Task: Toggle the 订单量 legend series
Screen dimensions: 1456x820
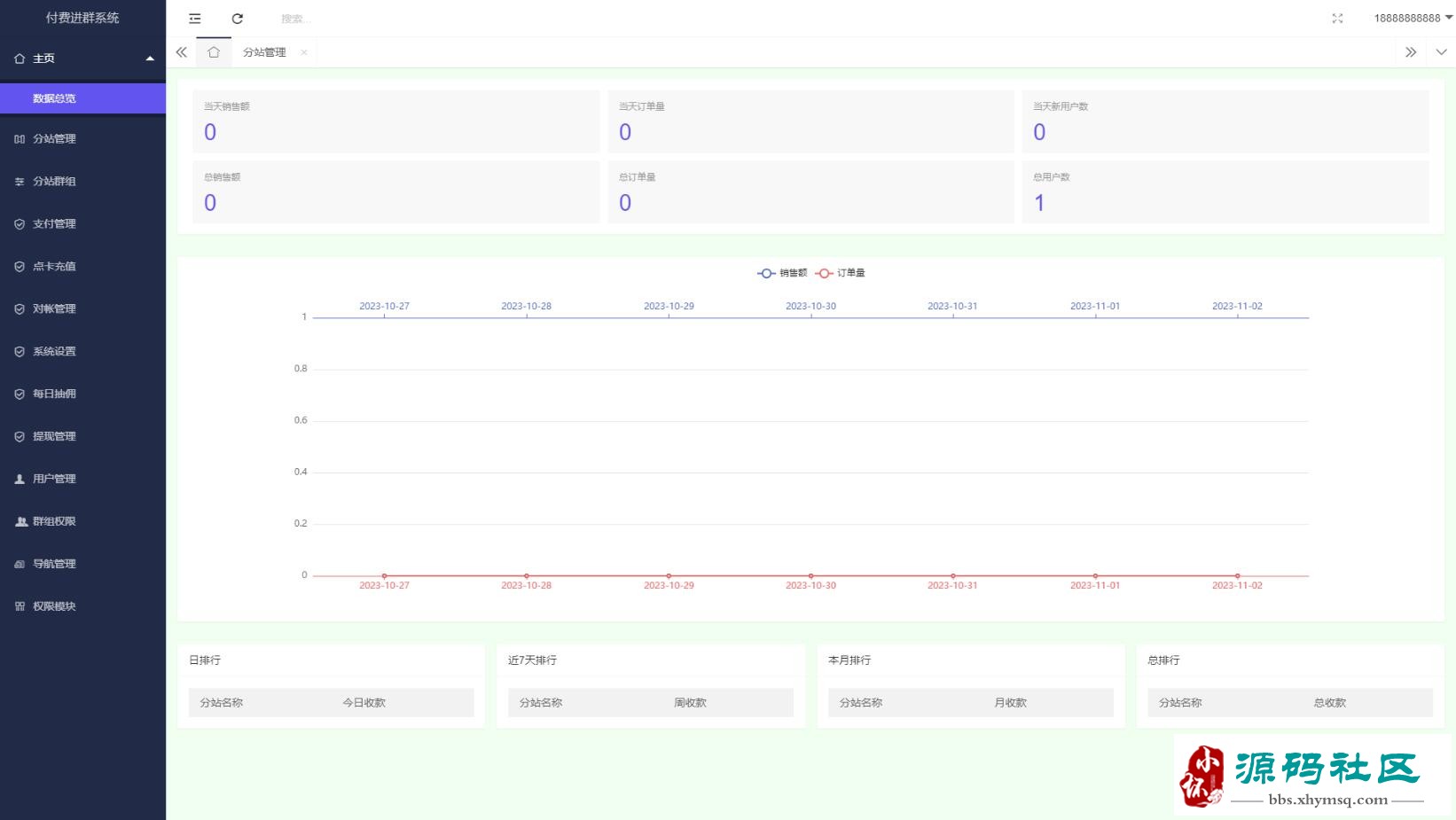Action: point(840,273)
